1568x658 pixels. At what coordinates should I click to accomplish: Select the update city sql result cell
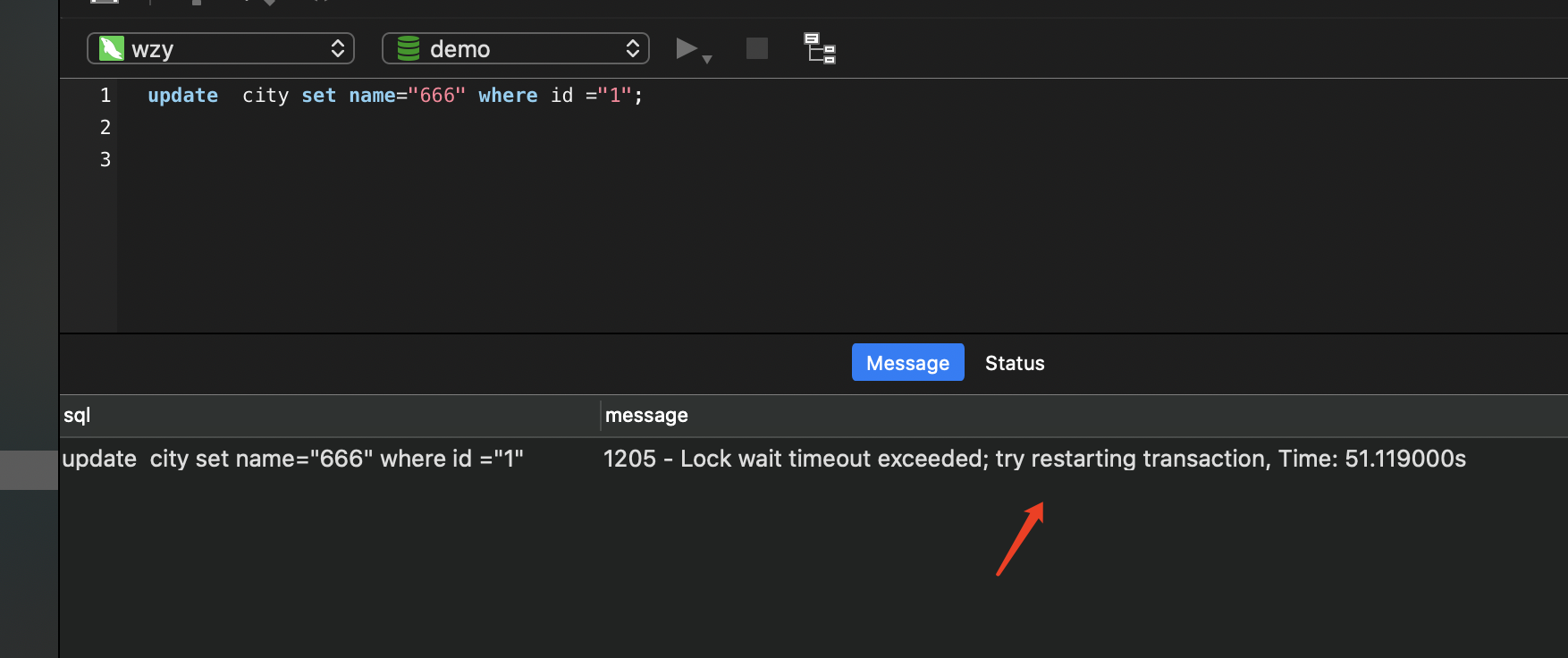click(293, 459)
